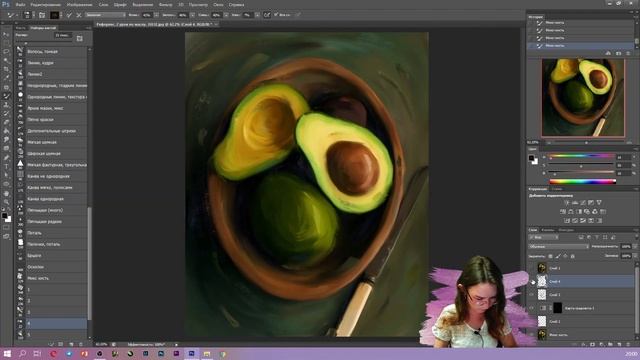This screenshot has width=640, height=360.
Task: Select brush preset Канва однородная
Action: 57,199
